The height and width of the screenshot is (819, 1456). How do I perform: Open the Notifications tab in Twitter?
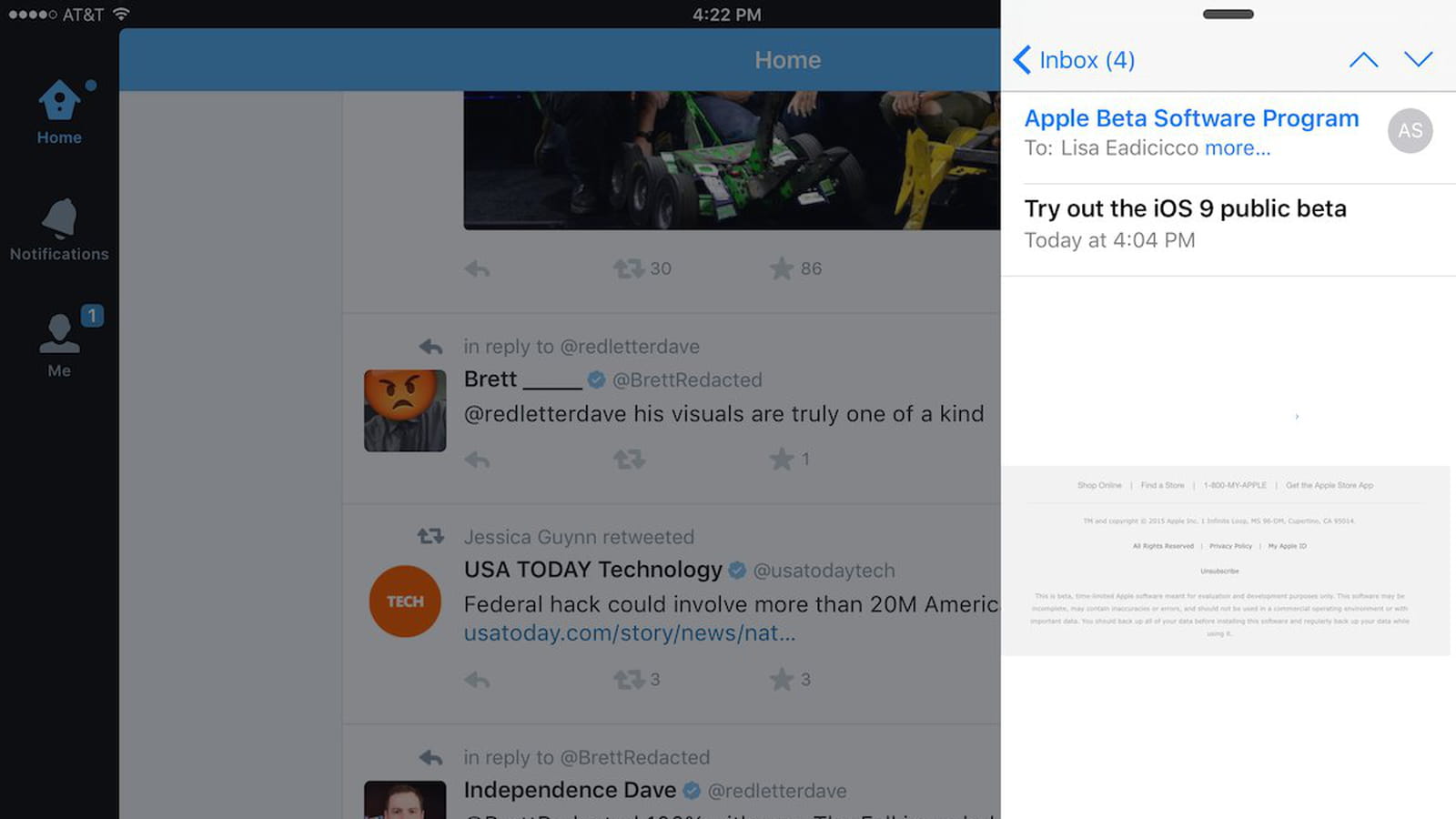pyautogui.click(x=59, y=230)
